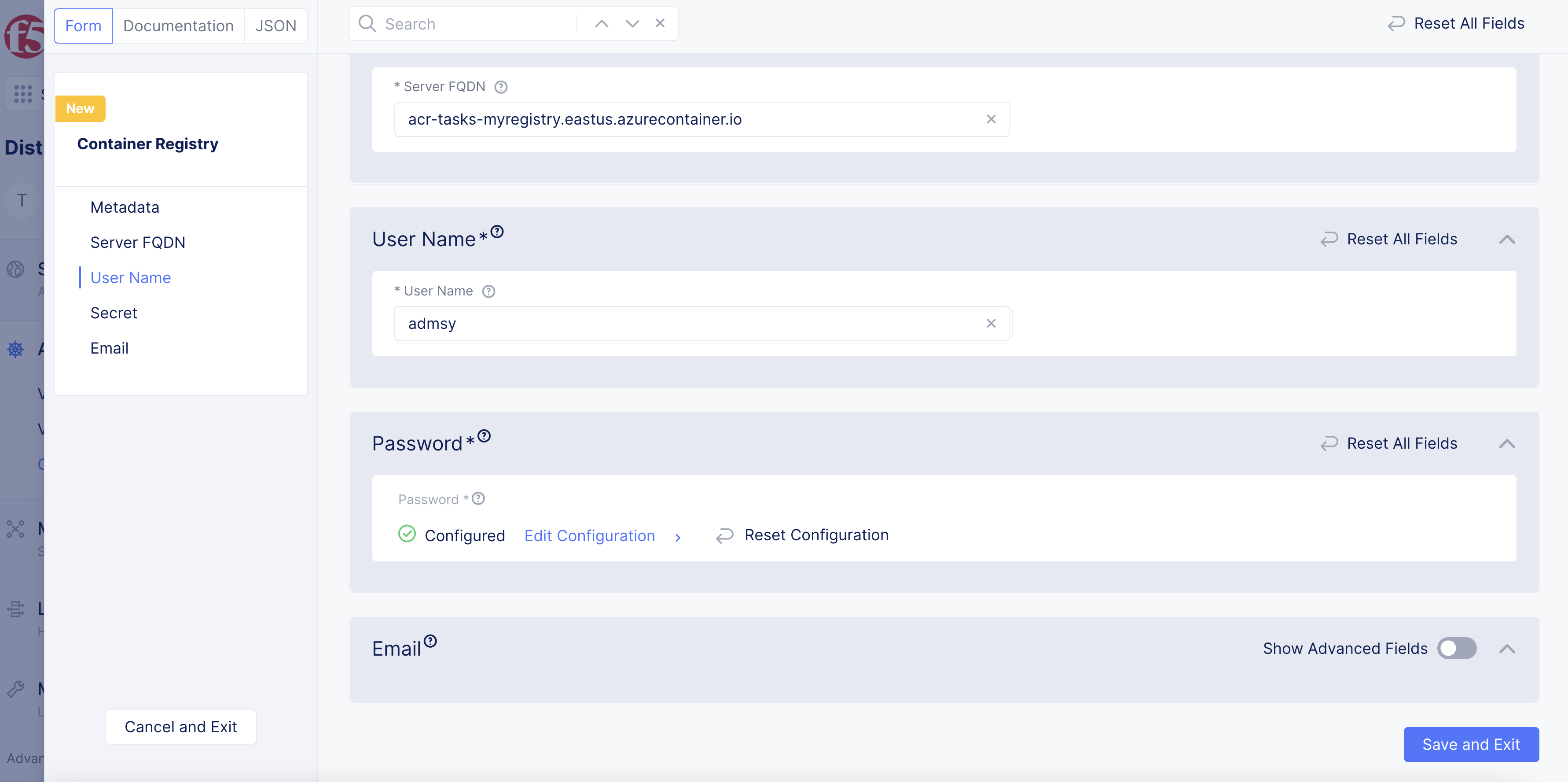
Task: Open the Documentation tab
Action: [x=178, y=26]
